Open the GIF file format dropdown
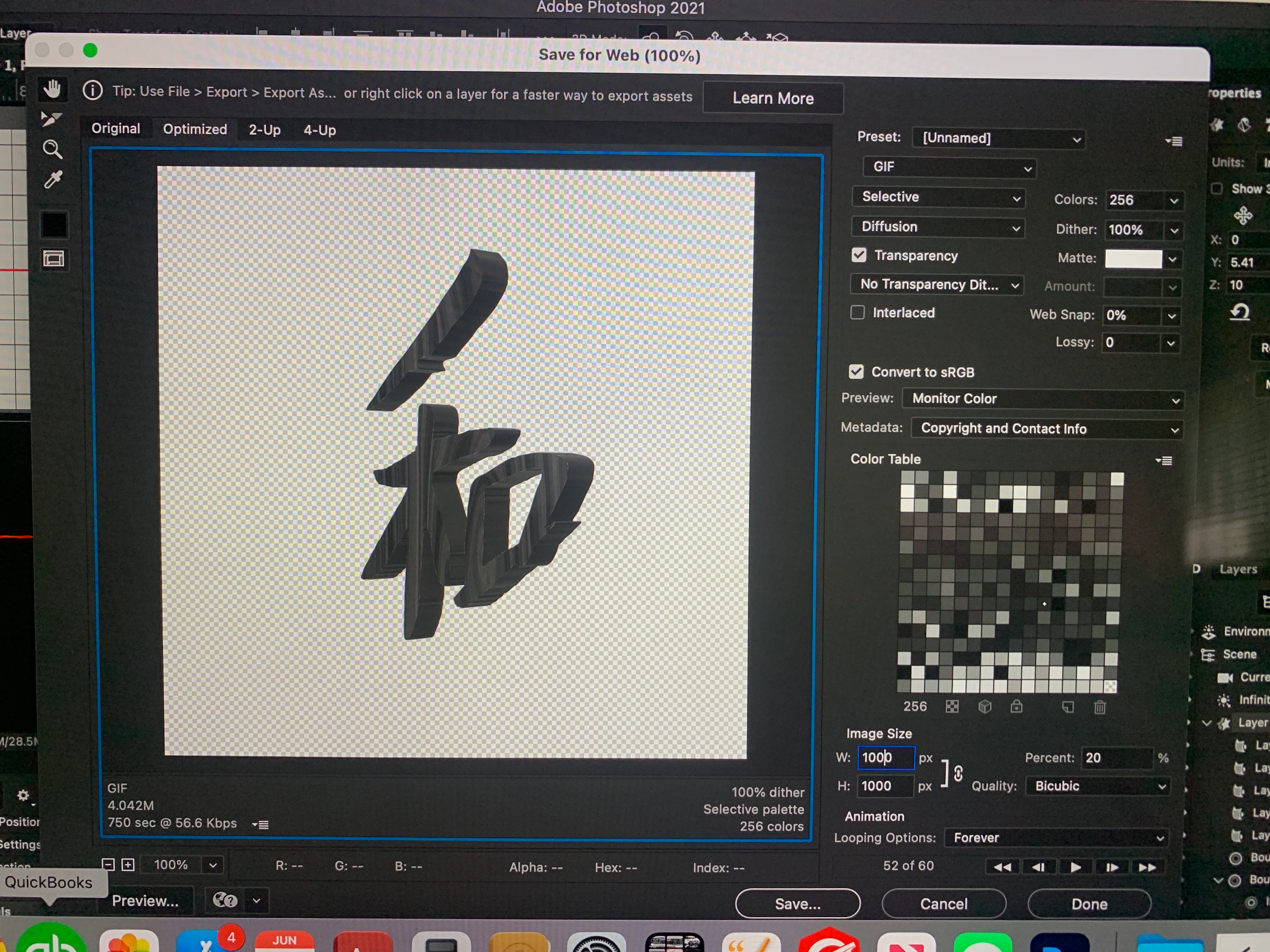 tap(949, 167)
